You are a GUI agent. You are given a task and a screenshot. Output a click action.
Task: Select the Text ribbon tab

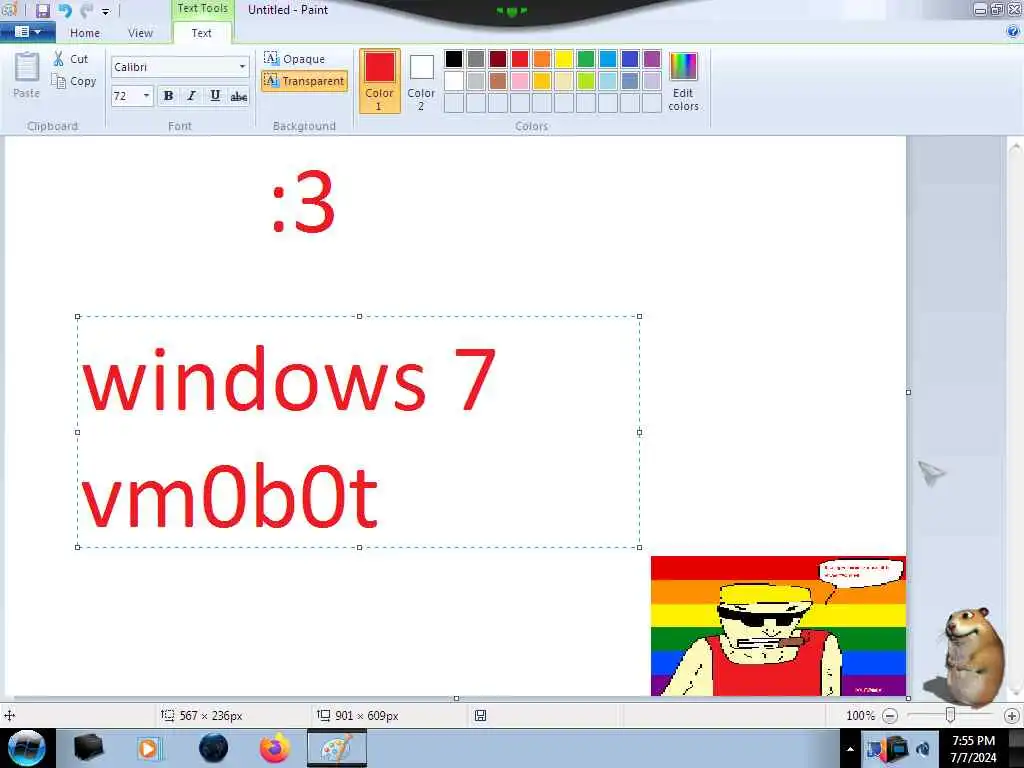[x=201, y=33]
